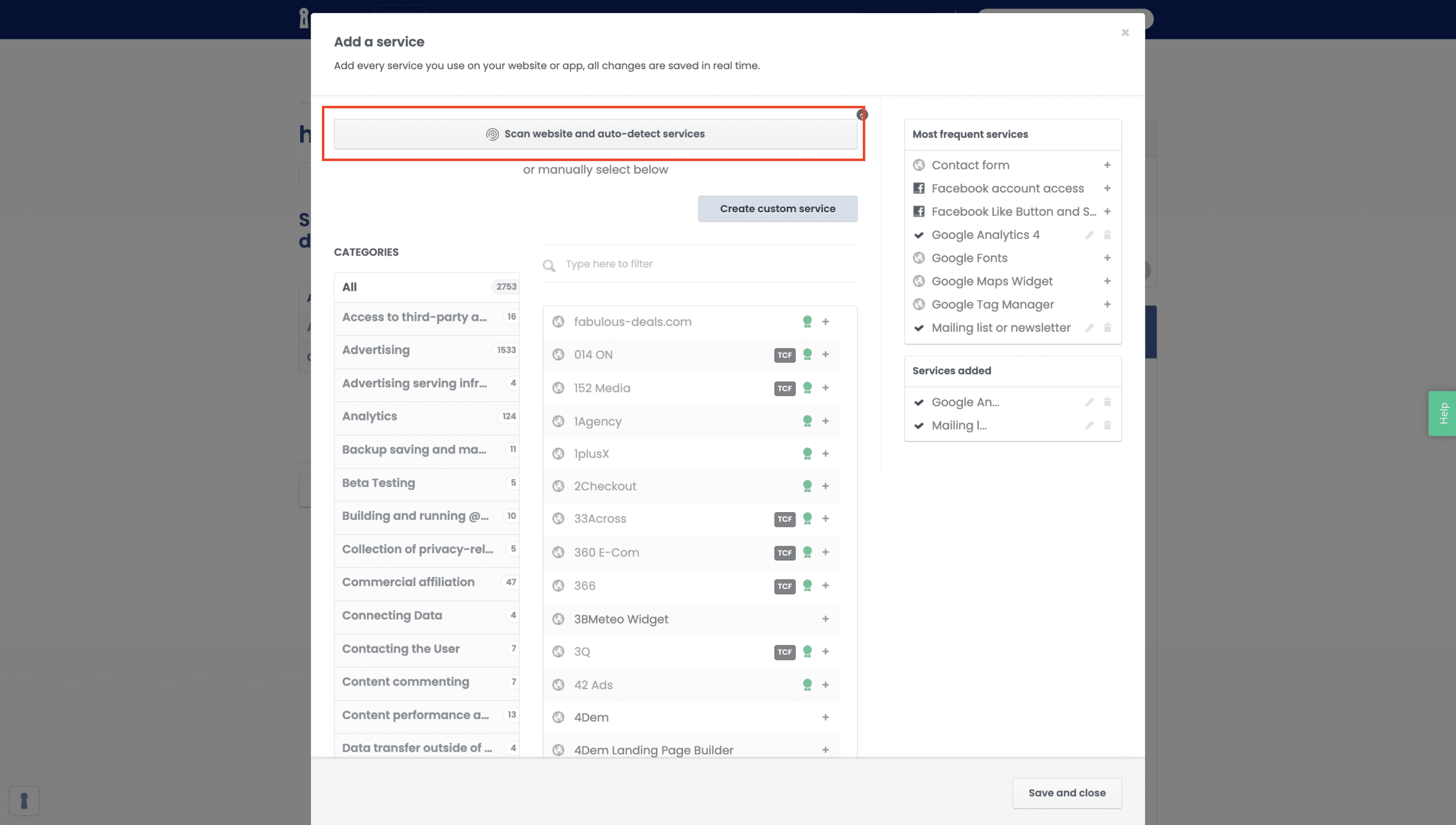Add Google Fonts with plus icon
Viewport: 1456px width, 825px height.
coord(1107,258)
